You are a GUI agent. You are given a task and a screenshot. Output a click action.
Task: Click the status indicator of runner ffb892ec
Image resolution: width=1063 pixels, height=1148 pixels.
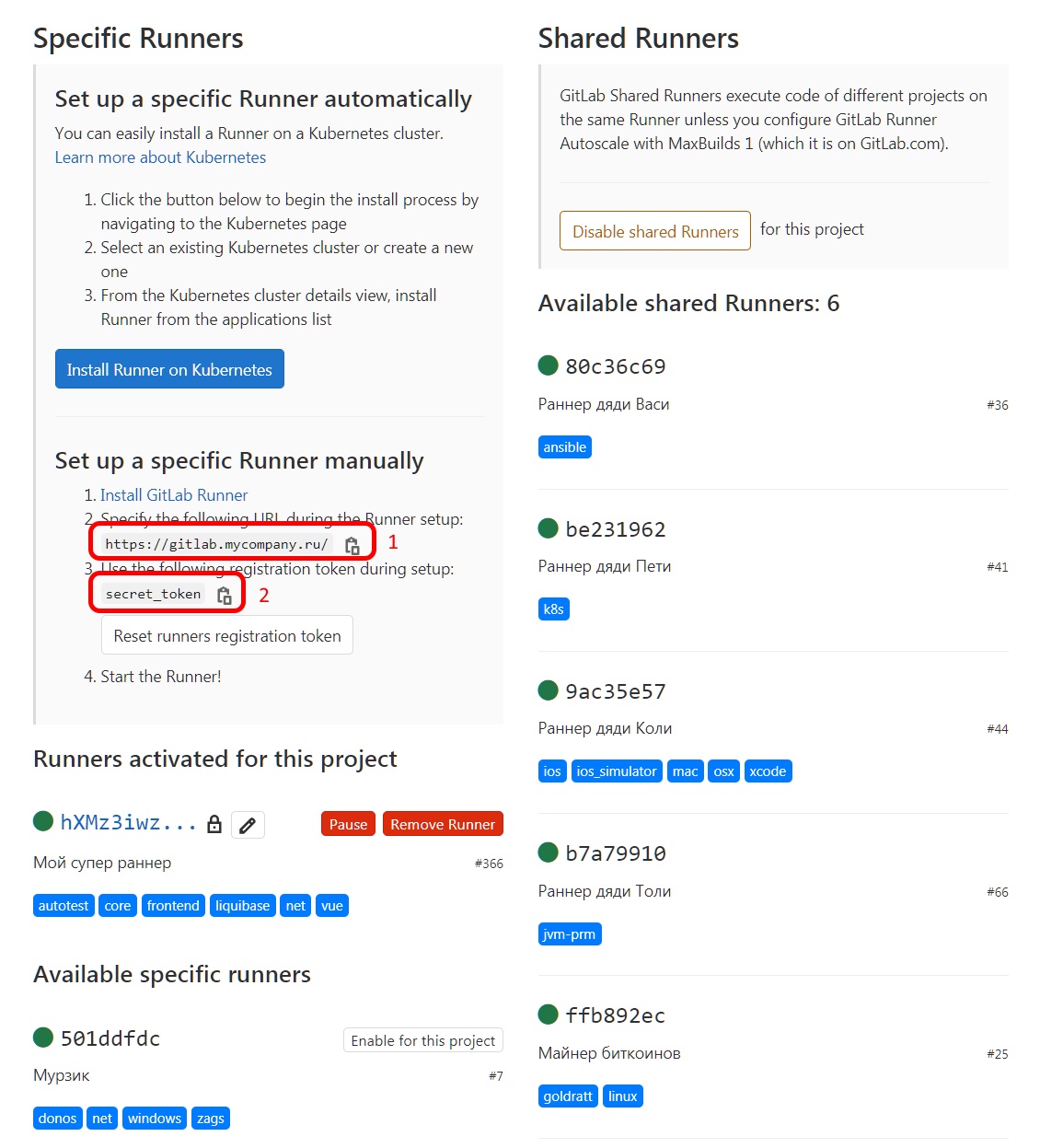tap(549, 1015)
